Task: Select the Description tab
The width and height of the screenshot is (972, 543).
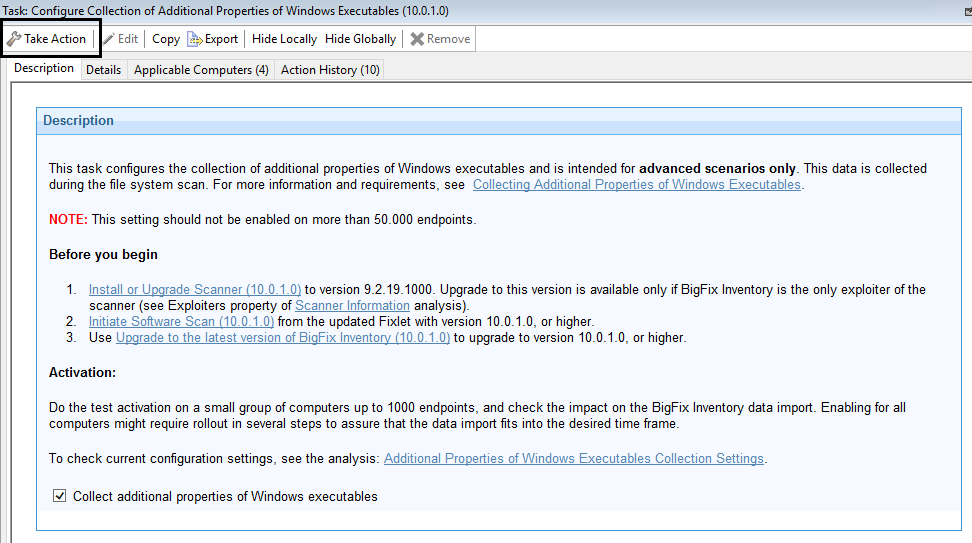Action: (44, 69)
